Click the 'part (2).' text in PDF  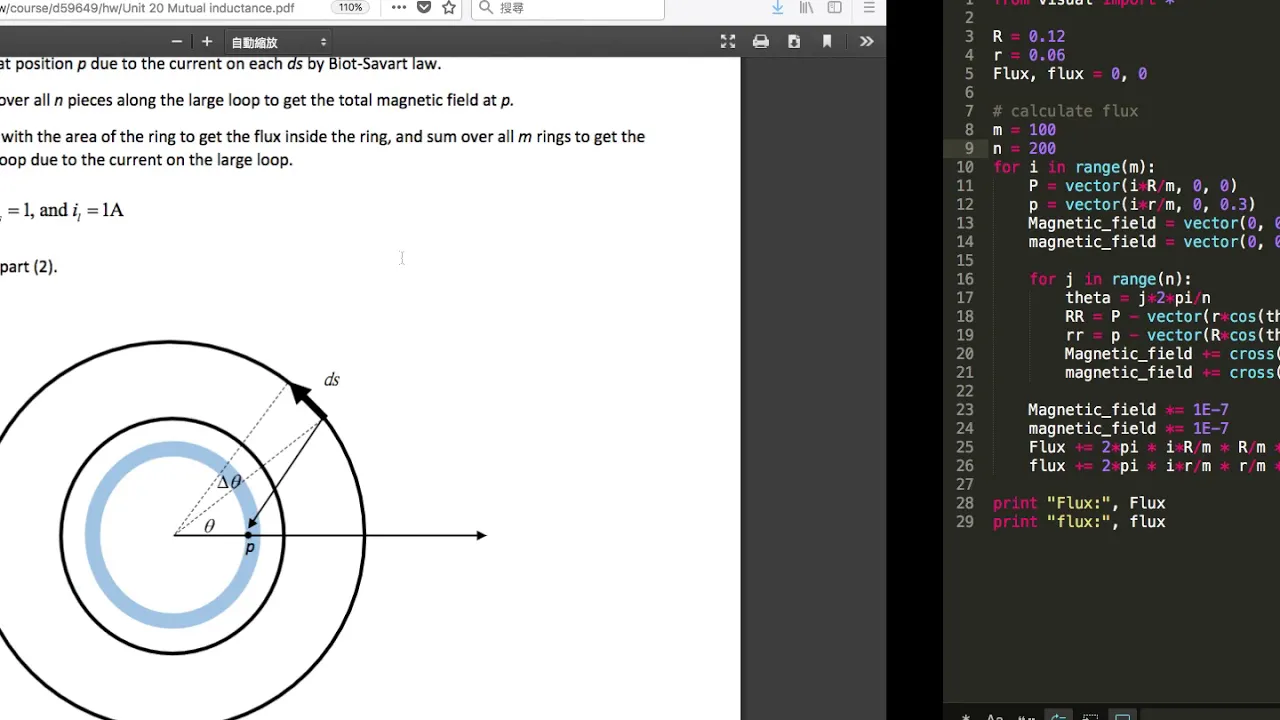pyautogui.click(x=29, y=267)
